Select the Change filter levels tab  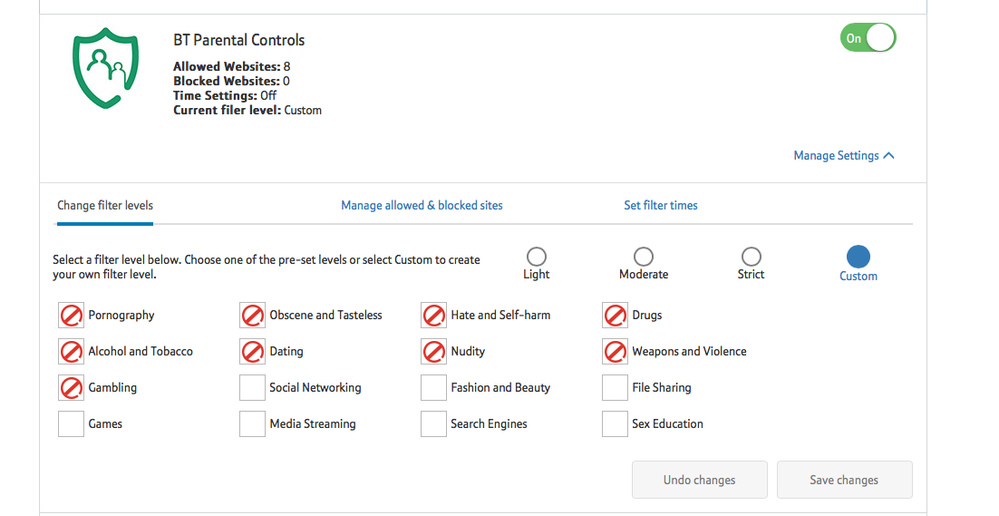(x=105, y=205)
